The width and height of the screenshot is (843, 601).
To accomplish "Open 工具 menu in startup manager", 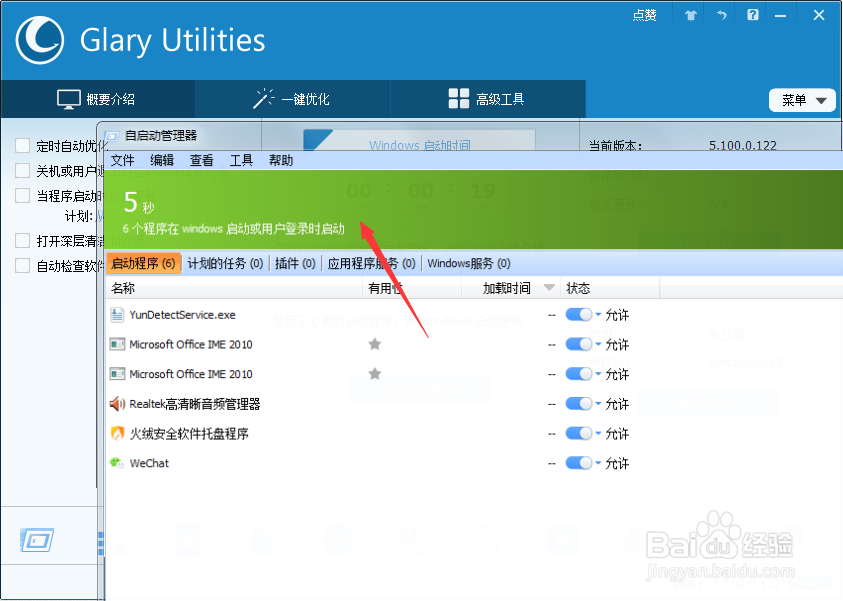I will tap(241, 160).
